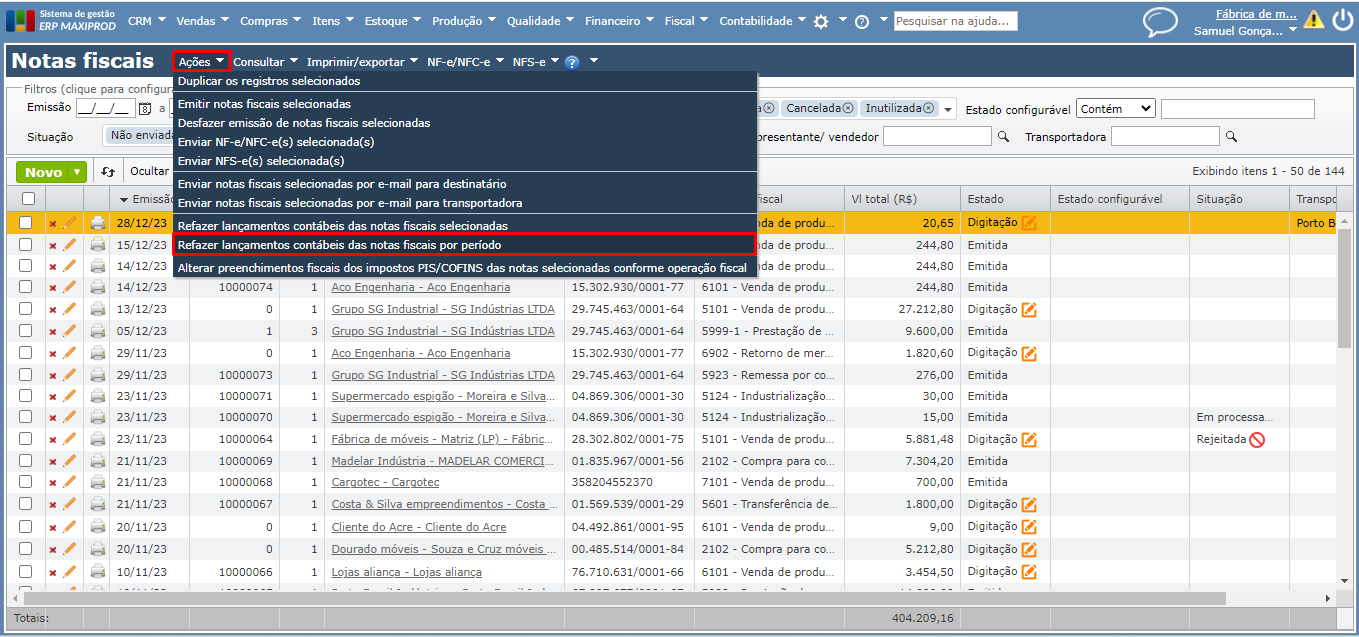
Task: Click search magnifier next to Transportadora field
Action: (x=1231, y=137)
